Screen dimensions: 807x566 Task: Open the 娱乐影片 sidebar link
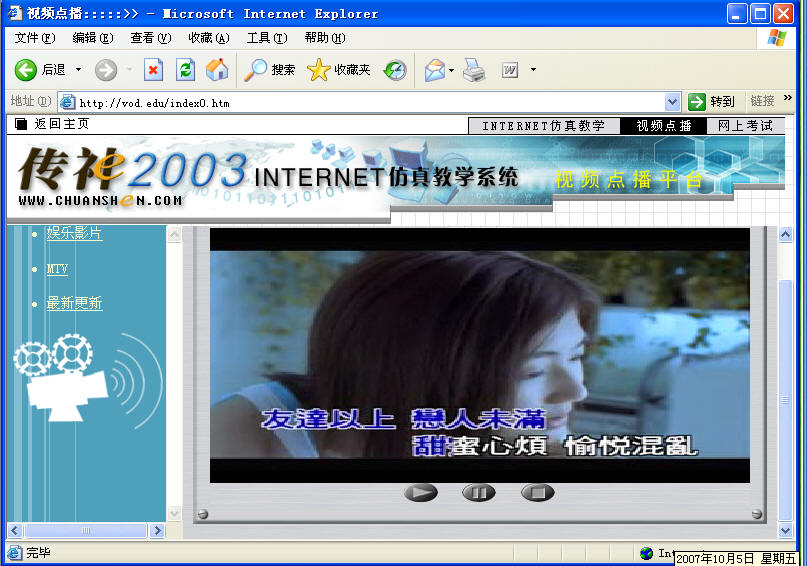coord(74,233)
